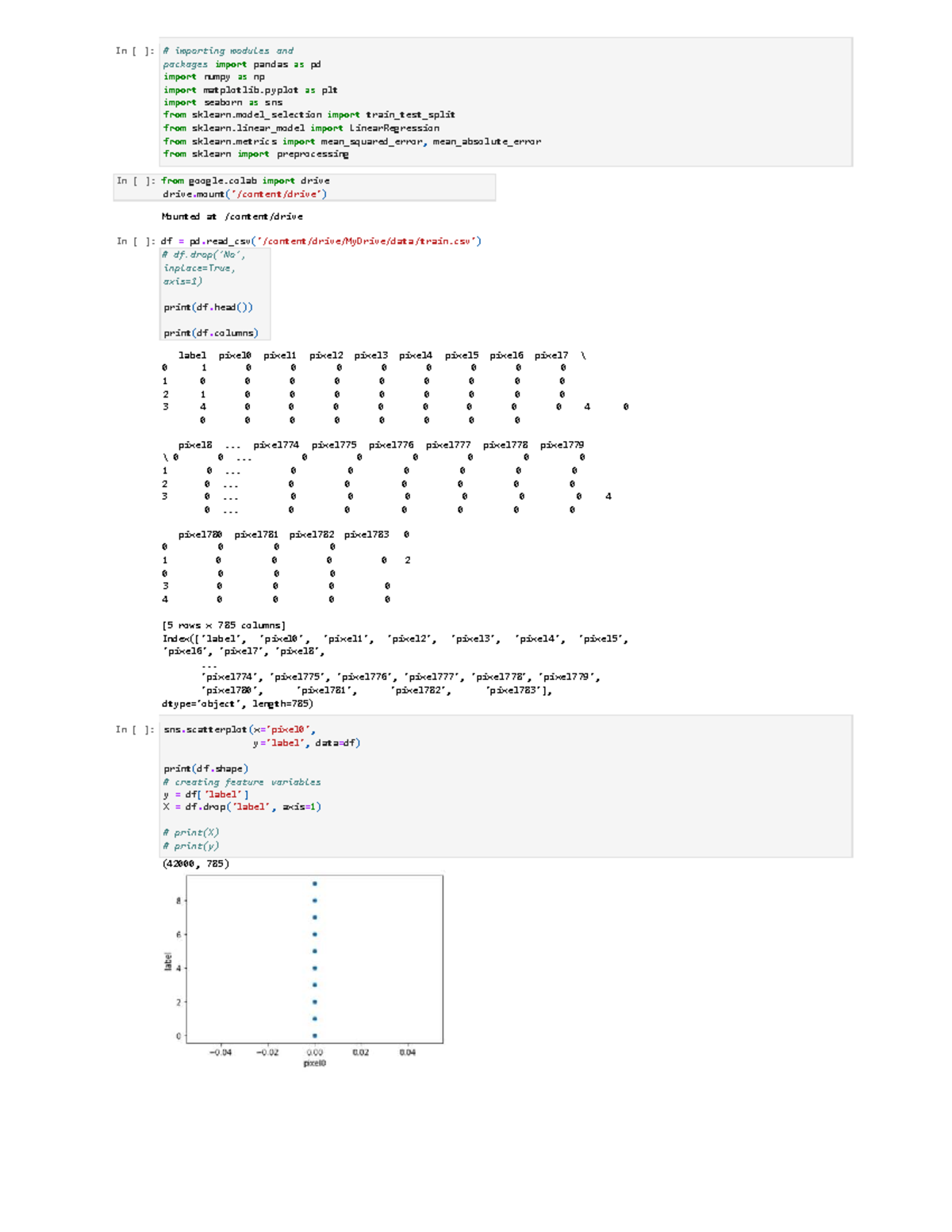
Task: Click the train_test_split import line
Action: [x=309, y=115]
